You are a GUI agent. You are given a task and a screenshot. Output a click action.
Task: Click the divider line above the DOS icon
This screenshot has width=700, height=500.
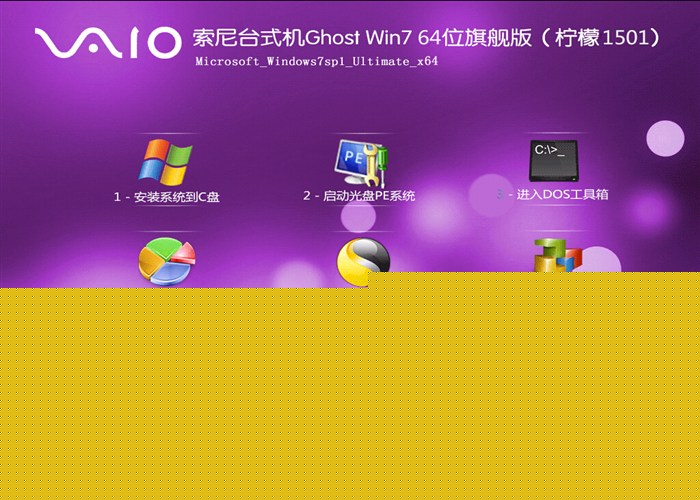pyautogui.click(x=553, y=132)
